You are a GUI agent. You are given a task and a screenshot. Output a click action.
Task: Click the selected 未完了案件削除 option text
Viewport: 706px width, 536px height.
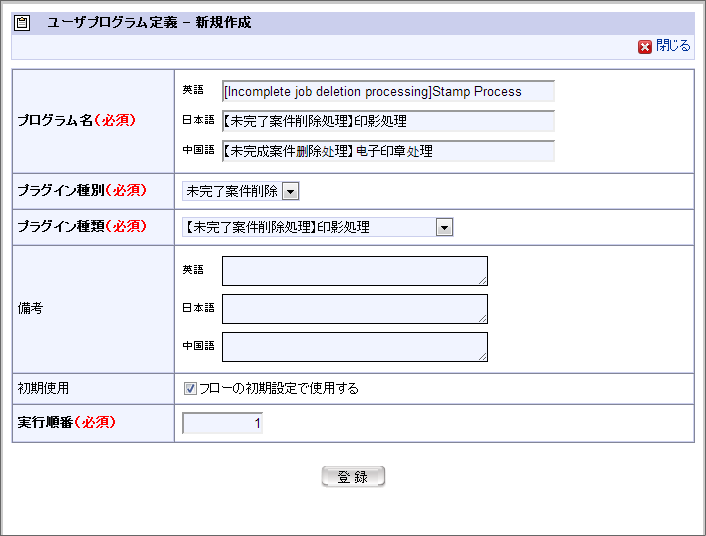231,191
